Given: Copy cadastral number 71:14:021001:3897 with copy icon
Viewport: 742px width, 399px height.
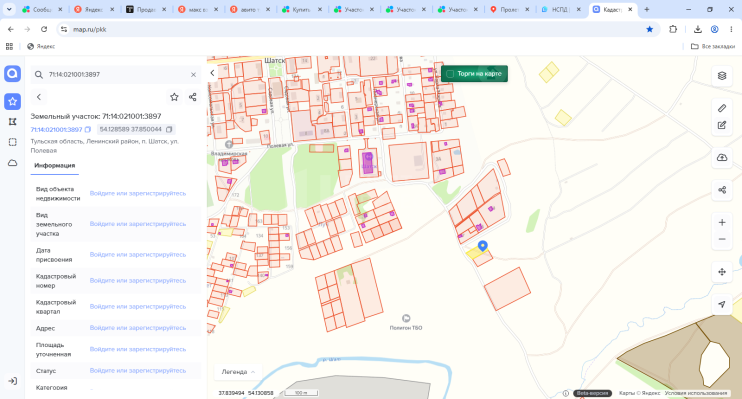Looking at the screenshot, I should click(88, 129).
